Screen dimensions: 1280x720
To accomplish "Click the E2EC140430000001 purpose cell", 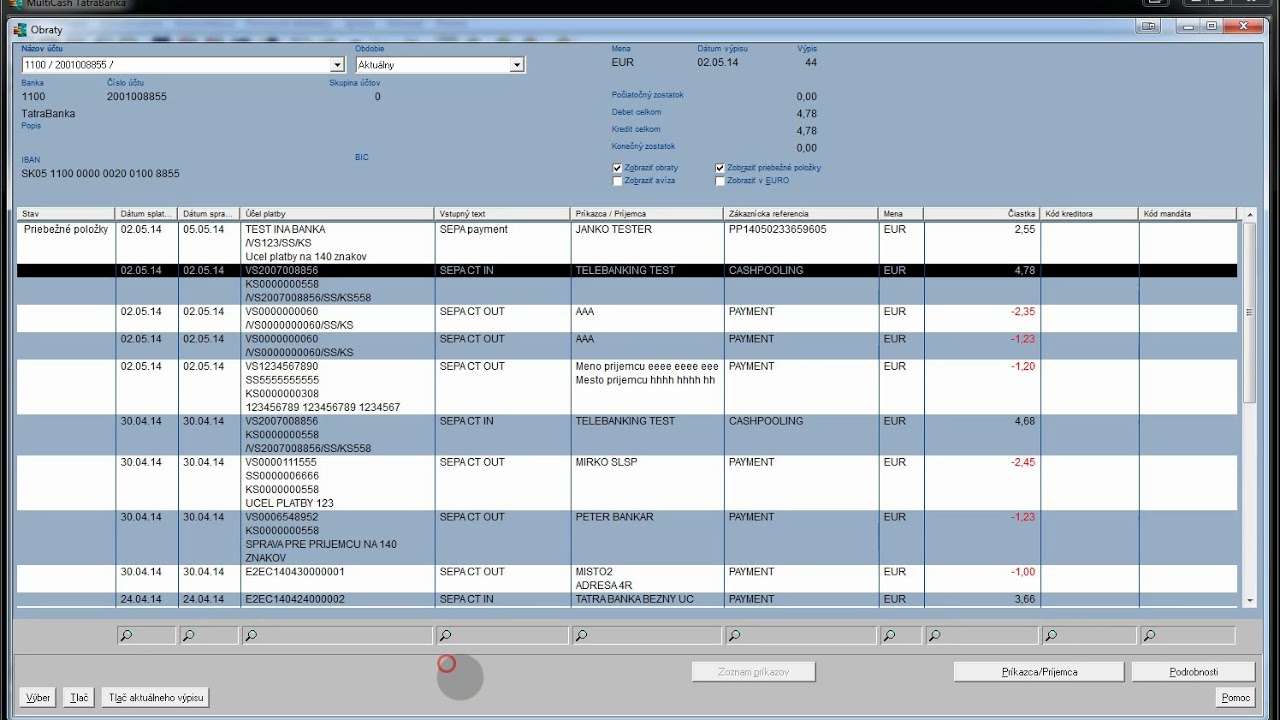I will (x=295, y=572).
